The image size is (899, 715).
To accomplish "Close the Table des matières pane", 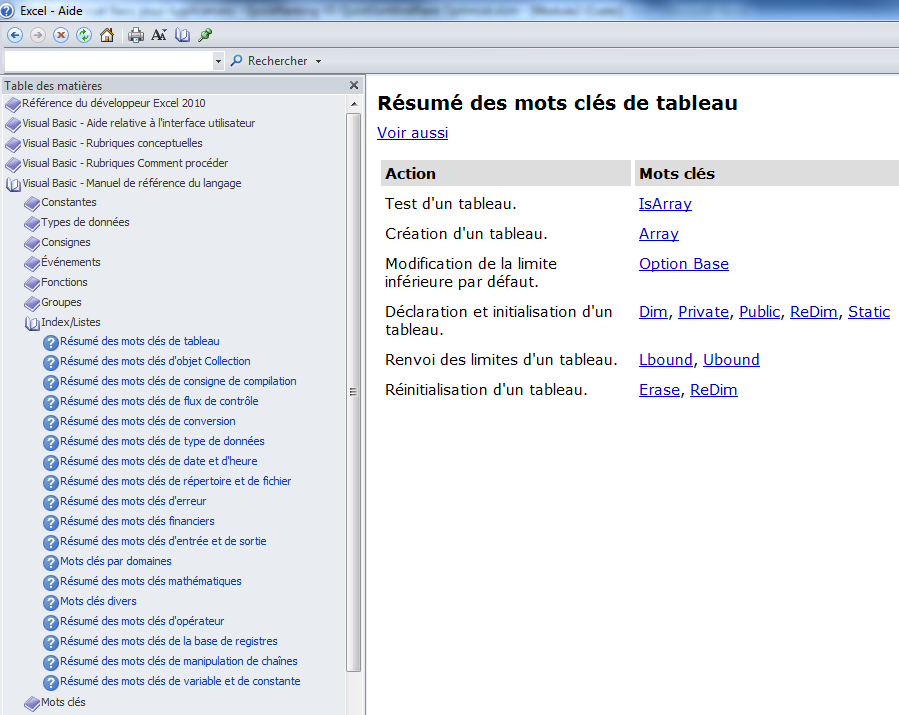I will point(353,86).
